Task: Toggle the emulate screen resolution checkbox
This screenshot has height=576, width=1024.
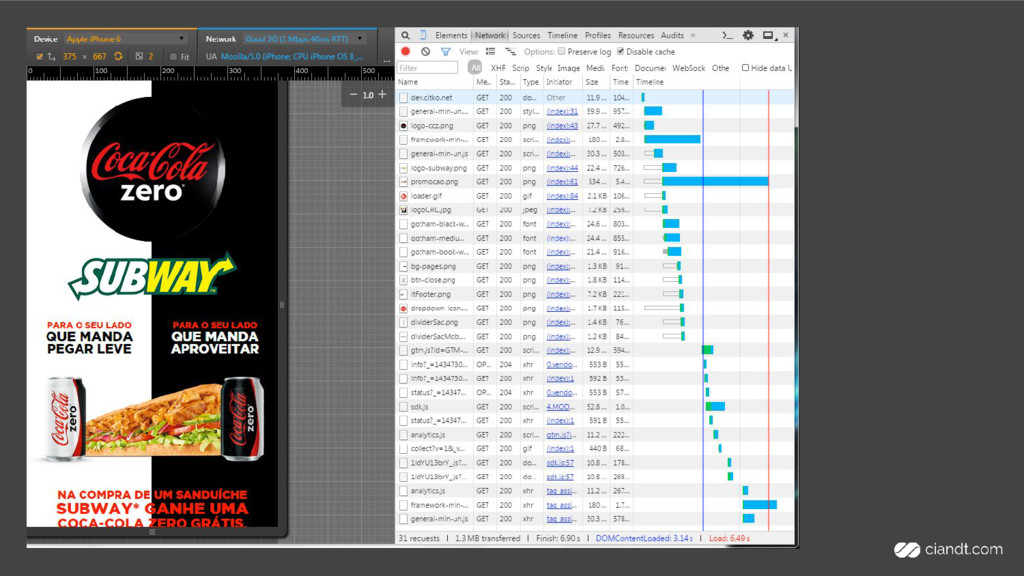Action: point(40,57)
